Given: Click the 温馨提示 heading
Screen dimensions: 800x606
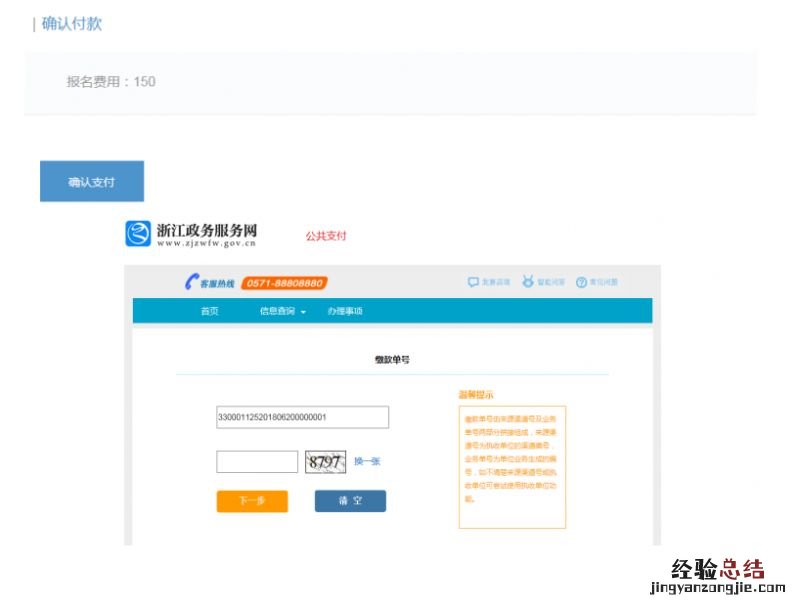Looking at the screenshot, I should click(x=476, y=394).
